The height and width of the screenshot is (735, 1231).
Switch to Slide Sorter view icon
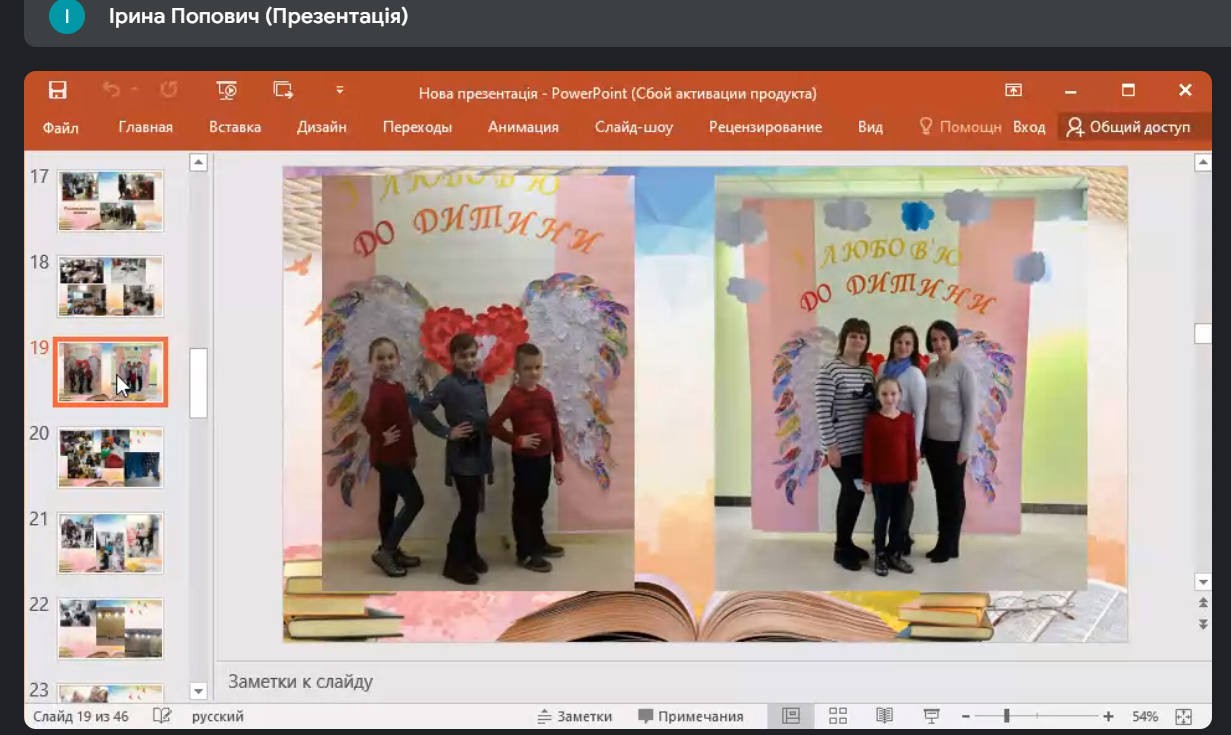pyautogui.click(x=838, y=716)
